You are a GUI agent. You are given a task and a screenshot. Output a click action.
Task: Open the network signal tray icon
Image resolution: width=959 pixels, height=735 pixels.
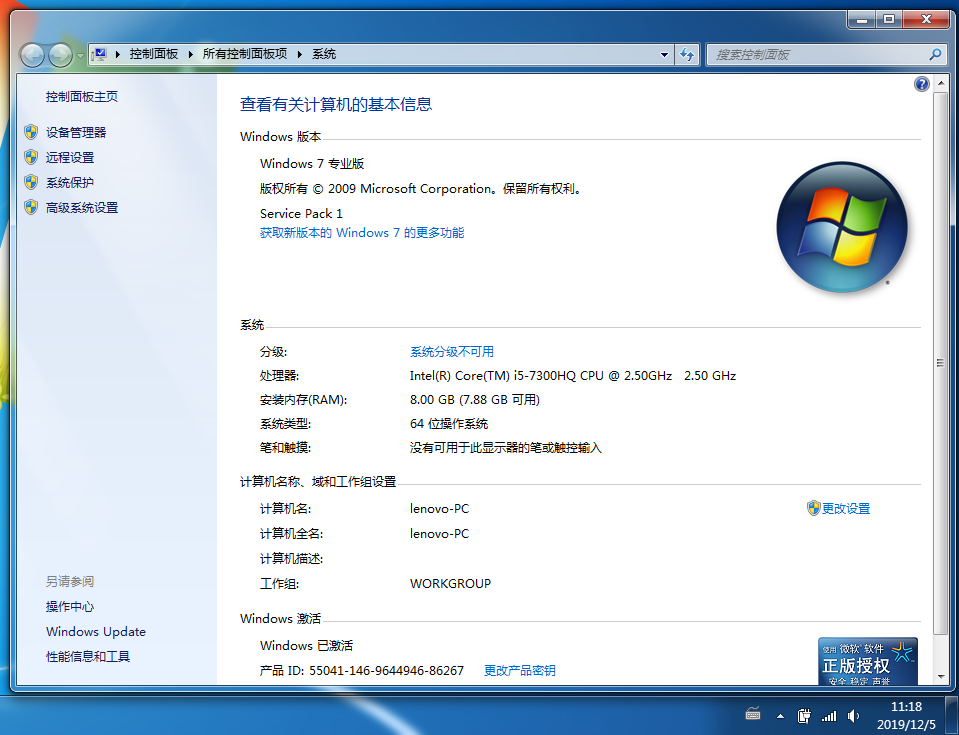pyautogui.click(x=828, y=716)
